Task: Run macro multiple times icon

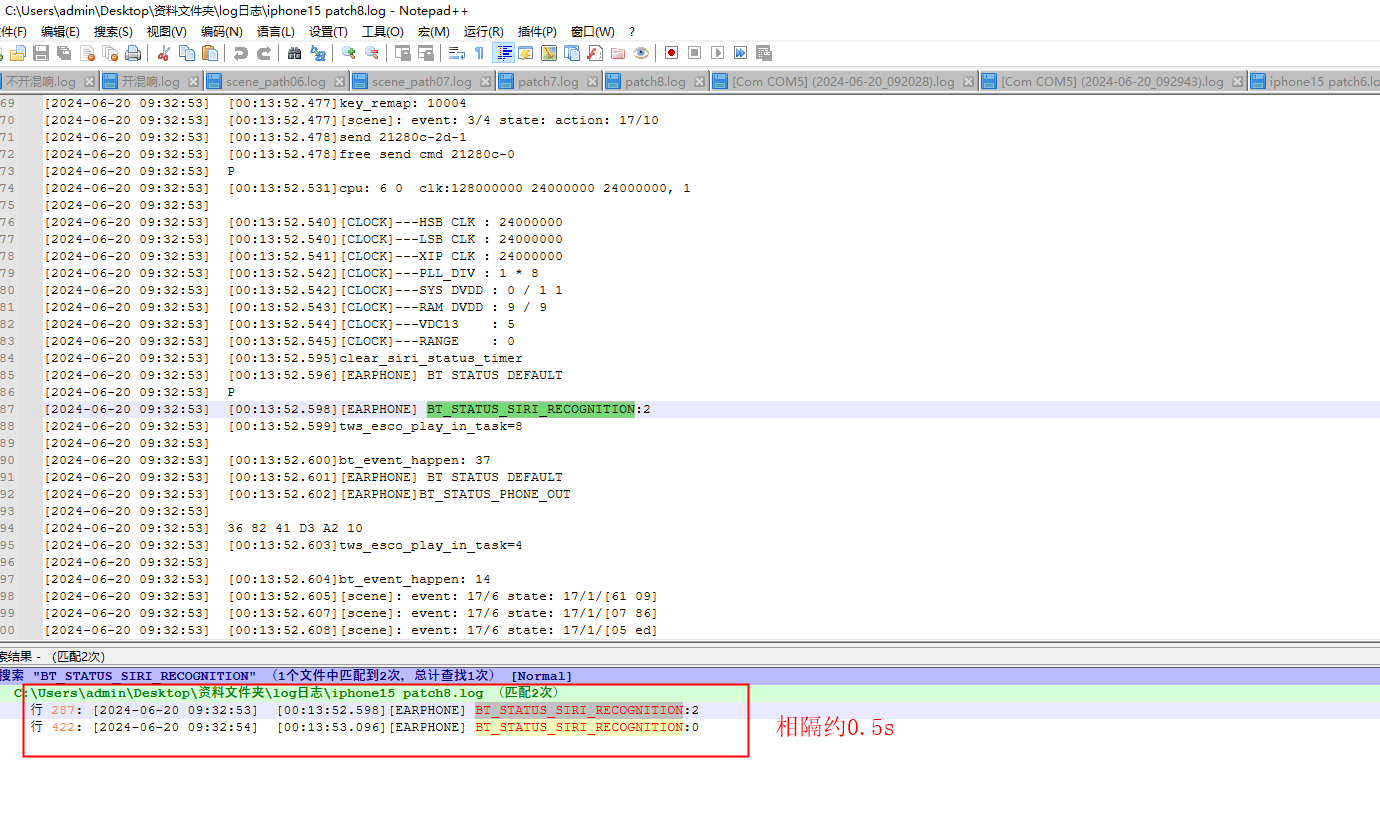Action: tap(740, 53)
